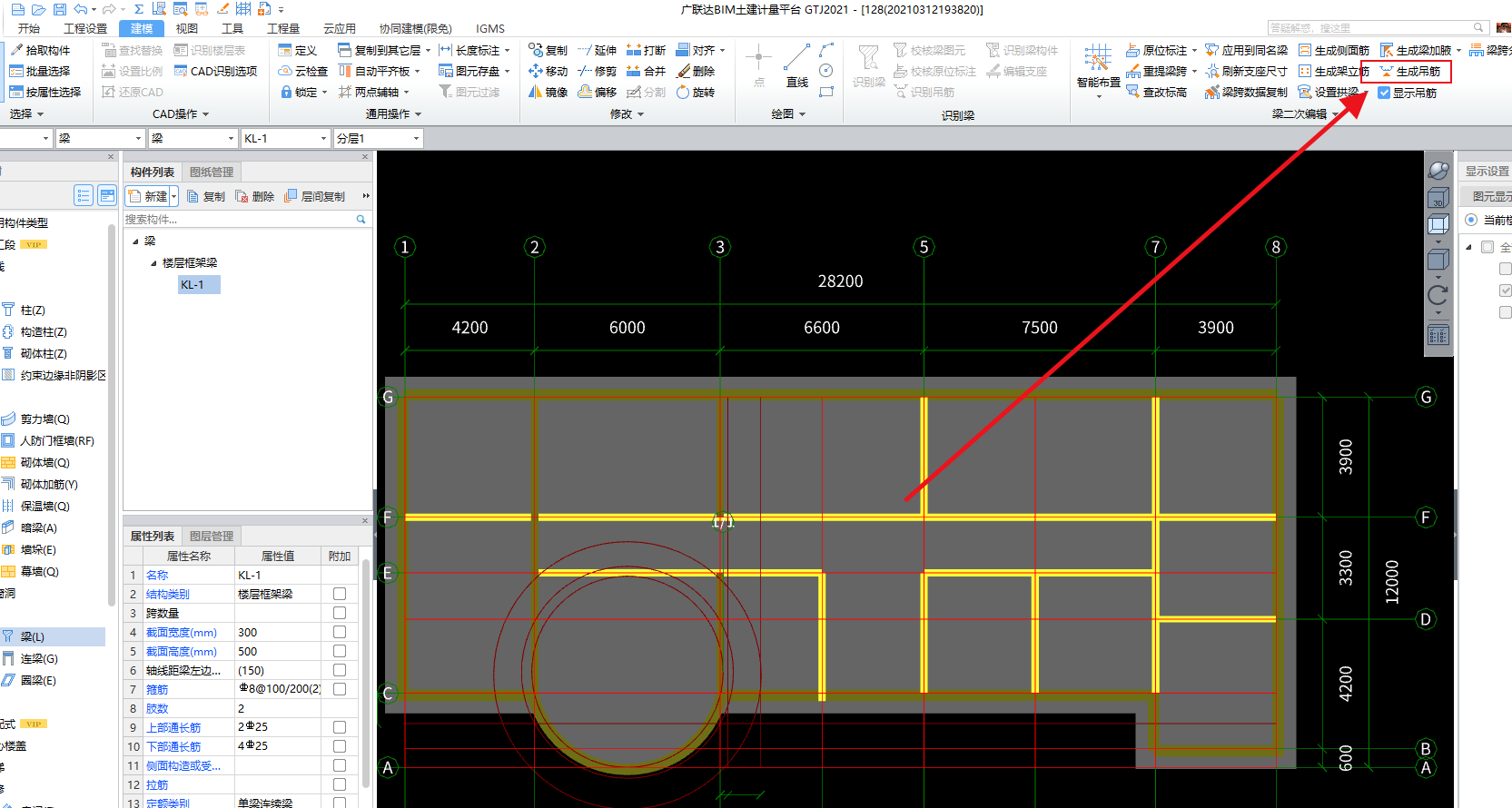Open KL-1 component dropdown
This screenshot has height=808, width=1512.
[323, 138]
